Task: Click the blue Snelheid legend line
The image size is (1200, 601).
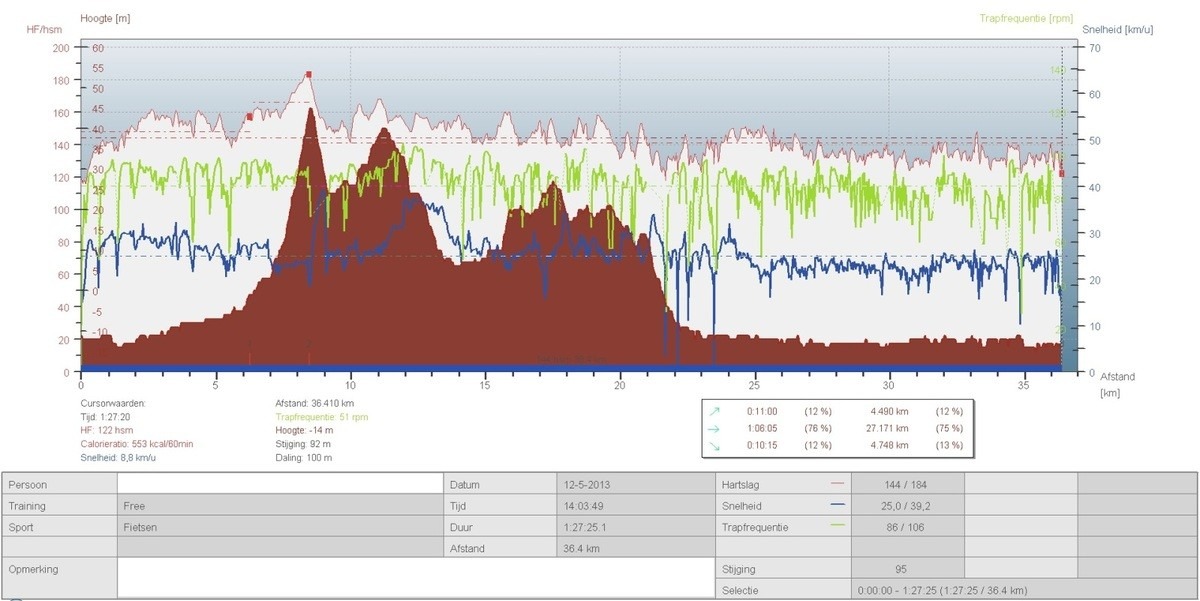Action: 835,506
